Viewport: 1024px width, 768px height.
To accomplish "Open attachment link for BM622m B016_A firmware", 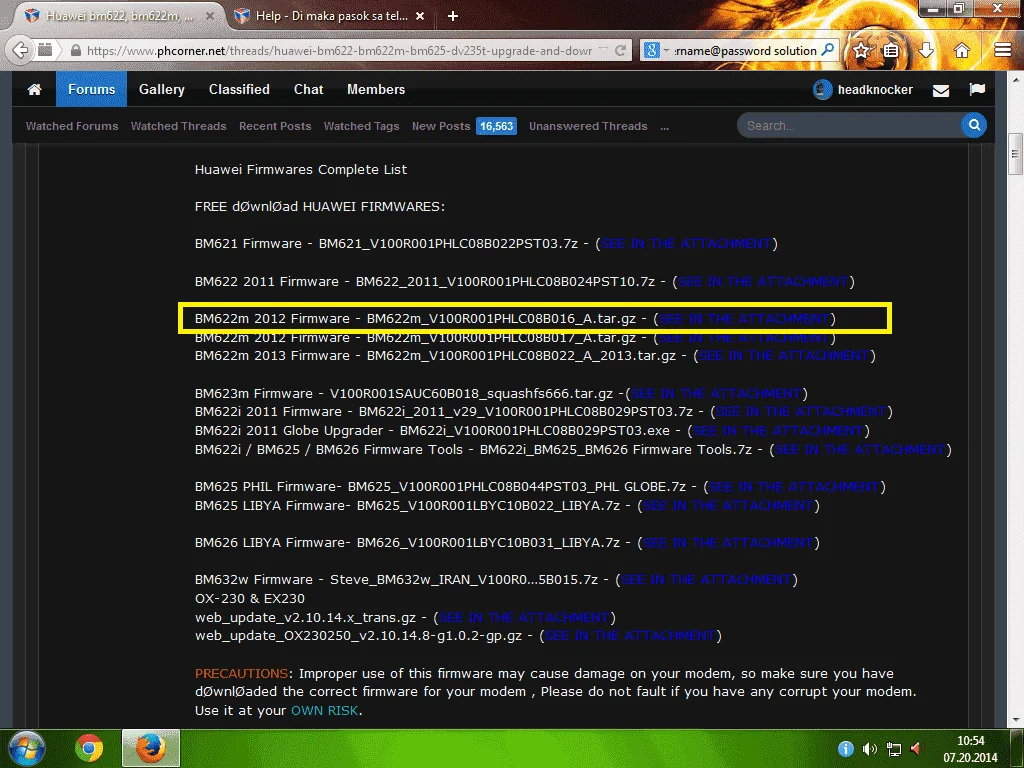I will click(x=744, y=319).
